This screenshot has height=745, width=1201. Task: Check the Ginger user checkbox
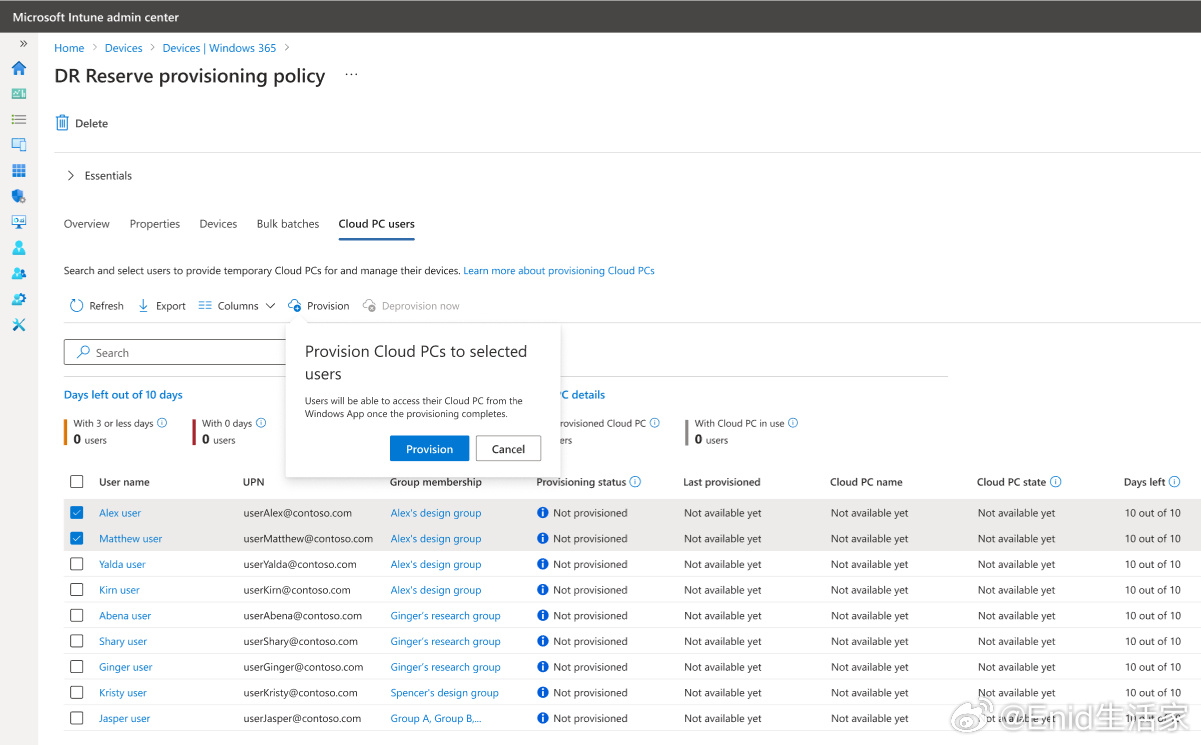(x=77, y=667)
